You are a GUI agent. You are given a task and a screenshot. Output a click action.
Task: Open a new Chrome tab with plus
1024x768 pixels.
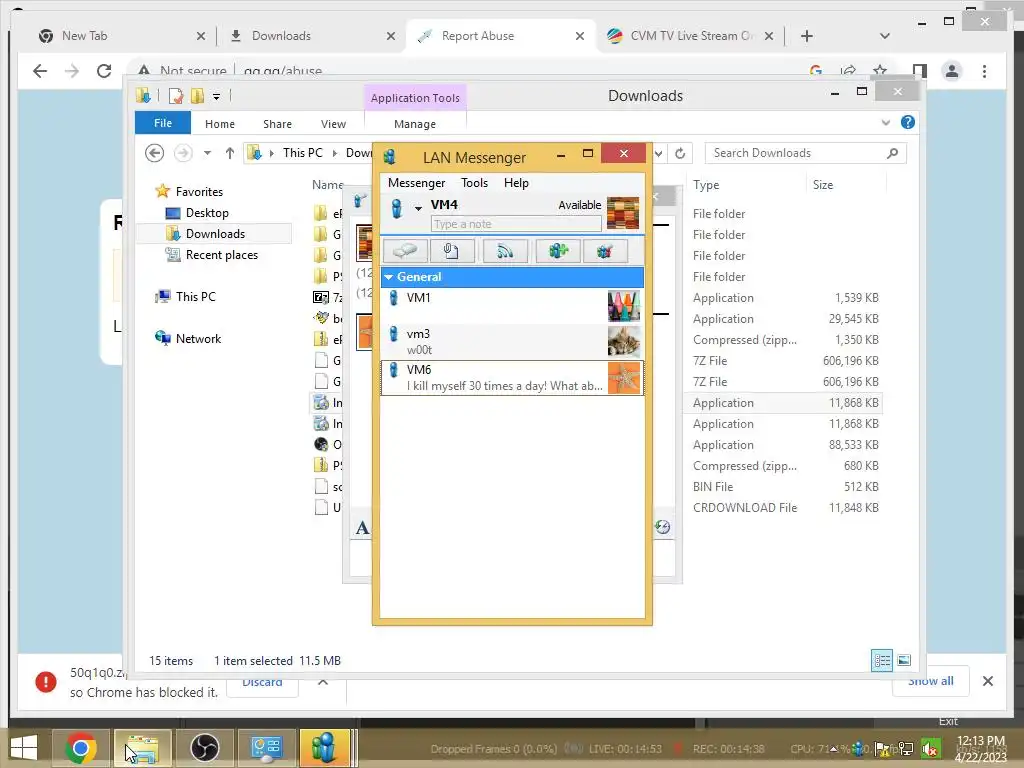click(807, 36)
